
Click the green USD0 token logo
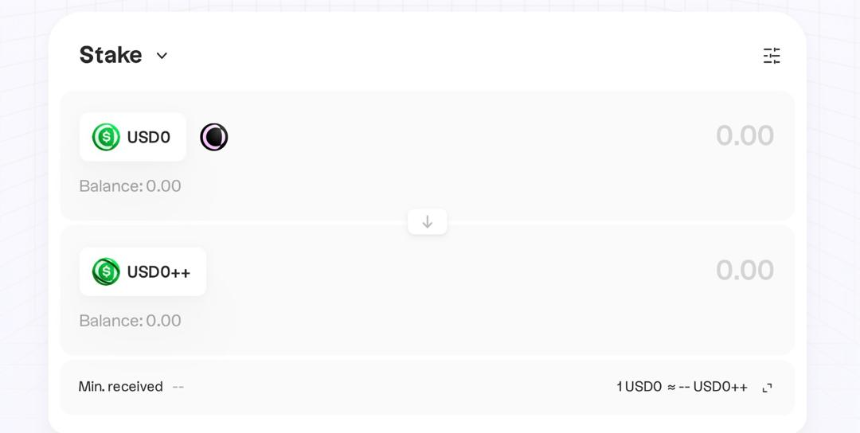tap(106, 137)
